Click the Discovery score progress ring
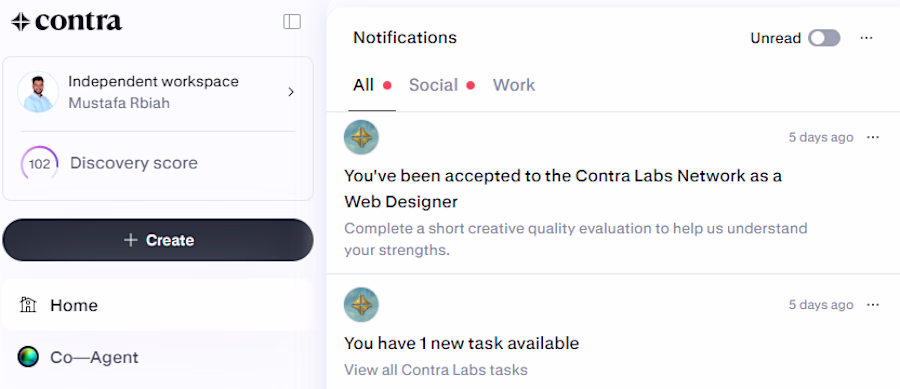This screenshot has height=389, width=900. pyautogui.click(x=39, y=164)
